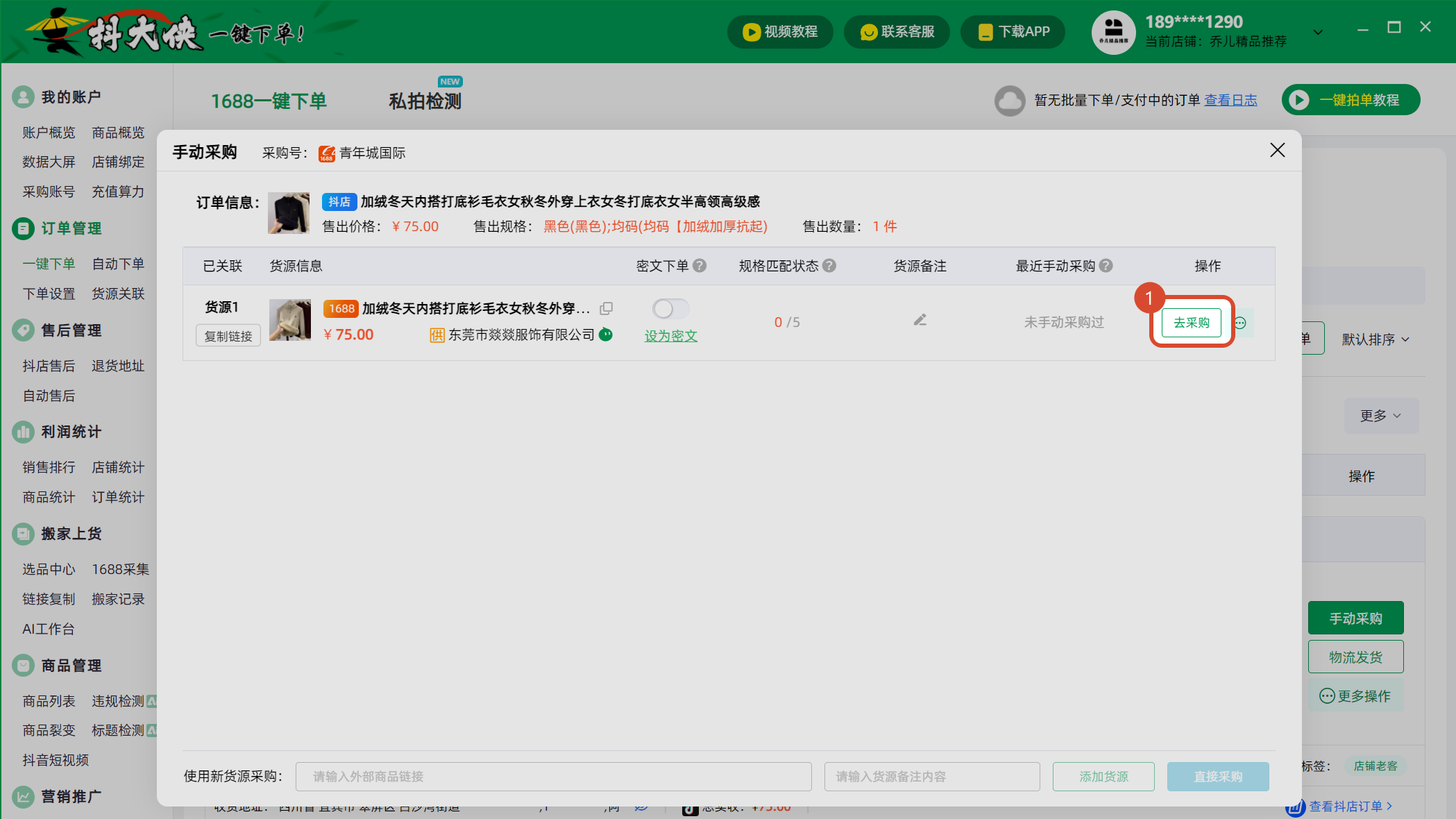
Task: Open 联系客服 support chat
Action: 897,31
